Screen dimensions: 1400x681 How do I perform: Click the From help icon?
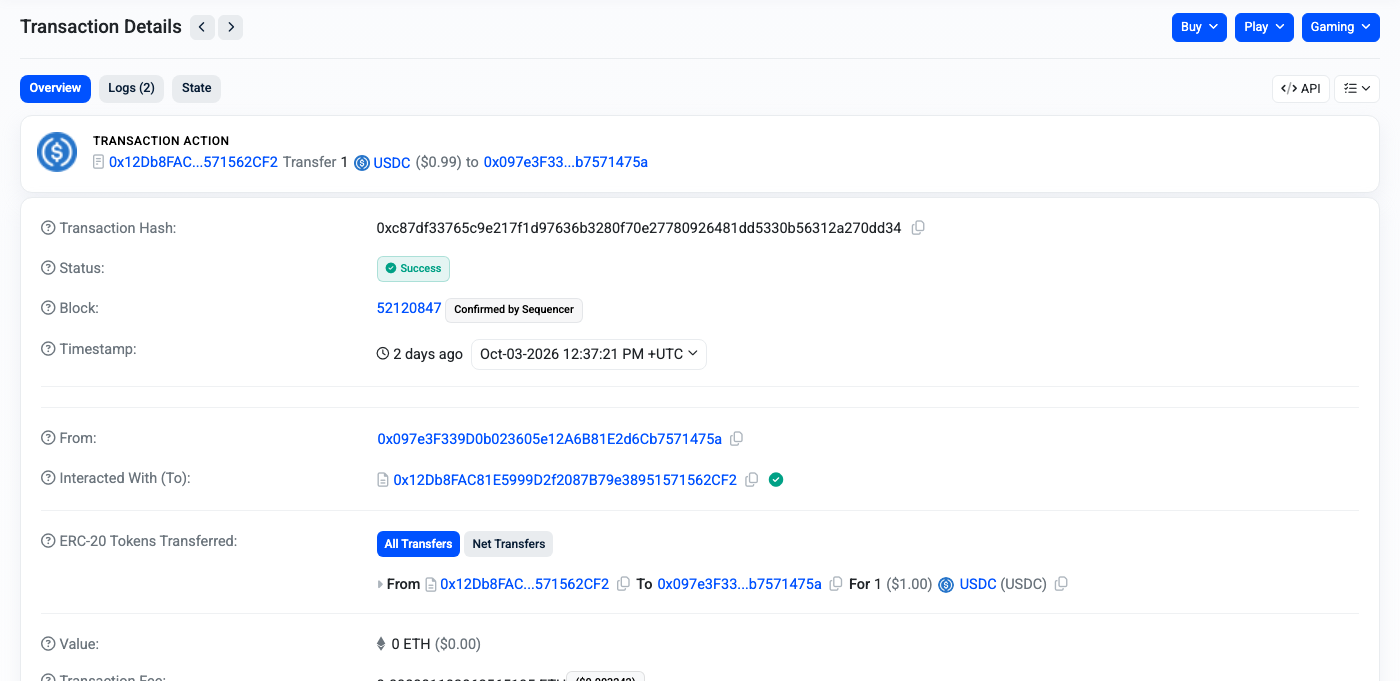pos(48,438)
